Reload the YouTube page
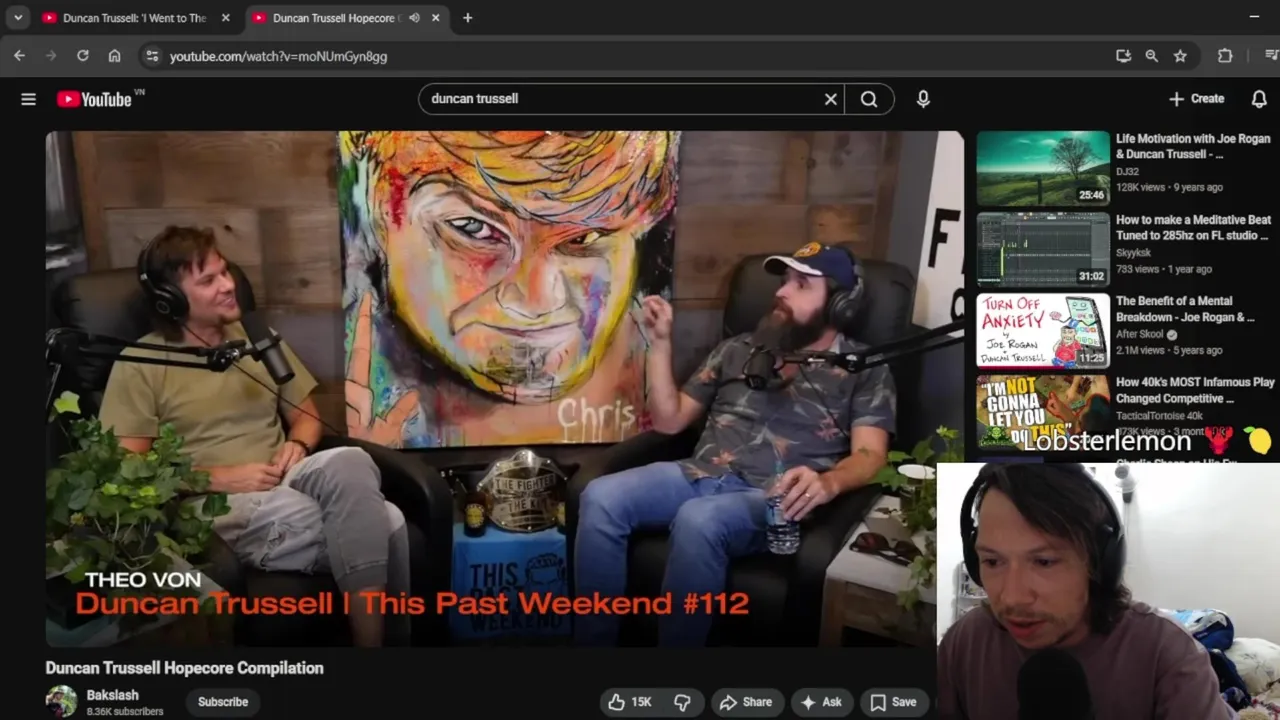1280x720 pixels. pos(83,56)
